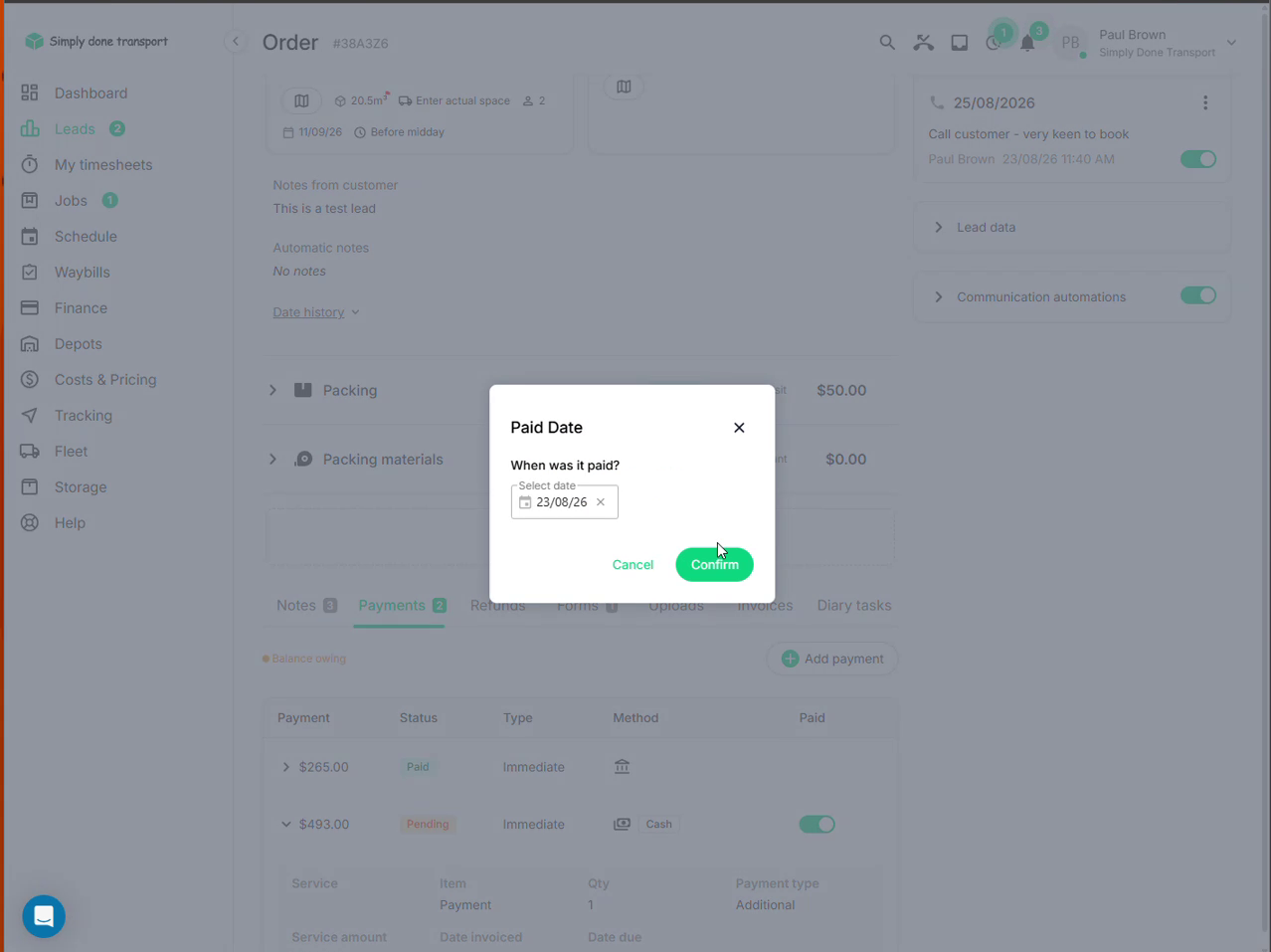Cancel the Paid Date dialog
Image resolution: width=1271 pixels, height=952 pixels.
click(633, 564)
